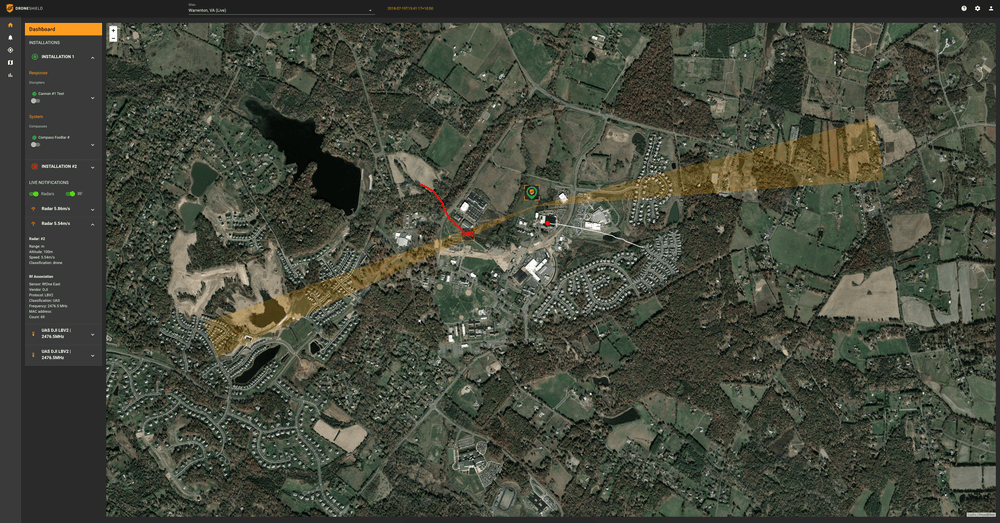Click the sensor target icon in sidebar
Viewport: 1000px width, 523px height.
point(10,49)
